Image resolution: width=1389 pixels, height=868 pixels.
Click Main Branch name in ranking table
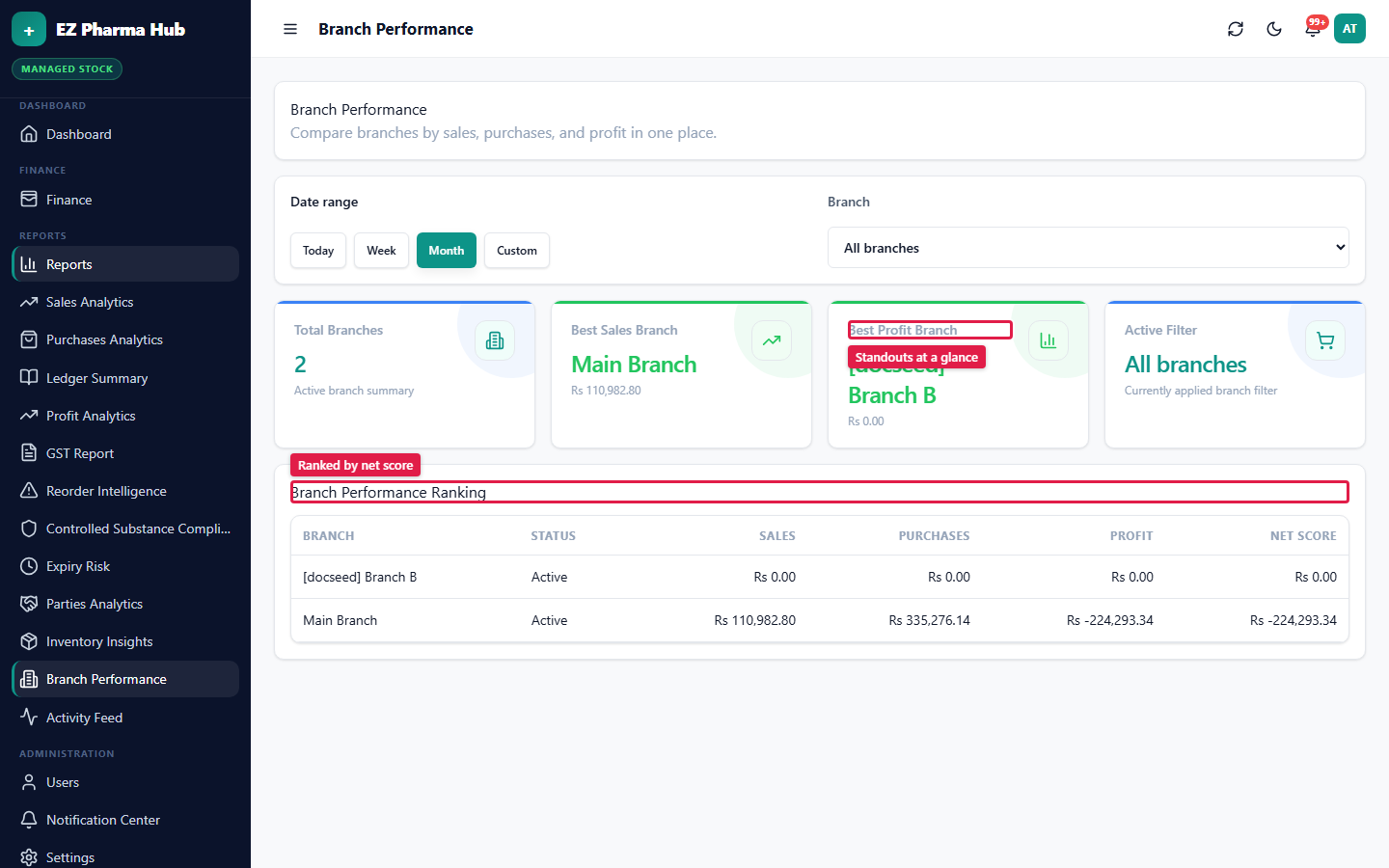(x=340, y=620)
